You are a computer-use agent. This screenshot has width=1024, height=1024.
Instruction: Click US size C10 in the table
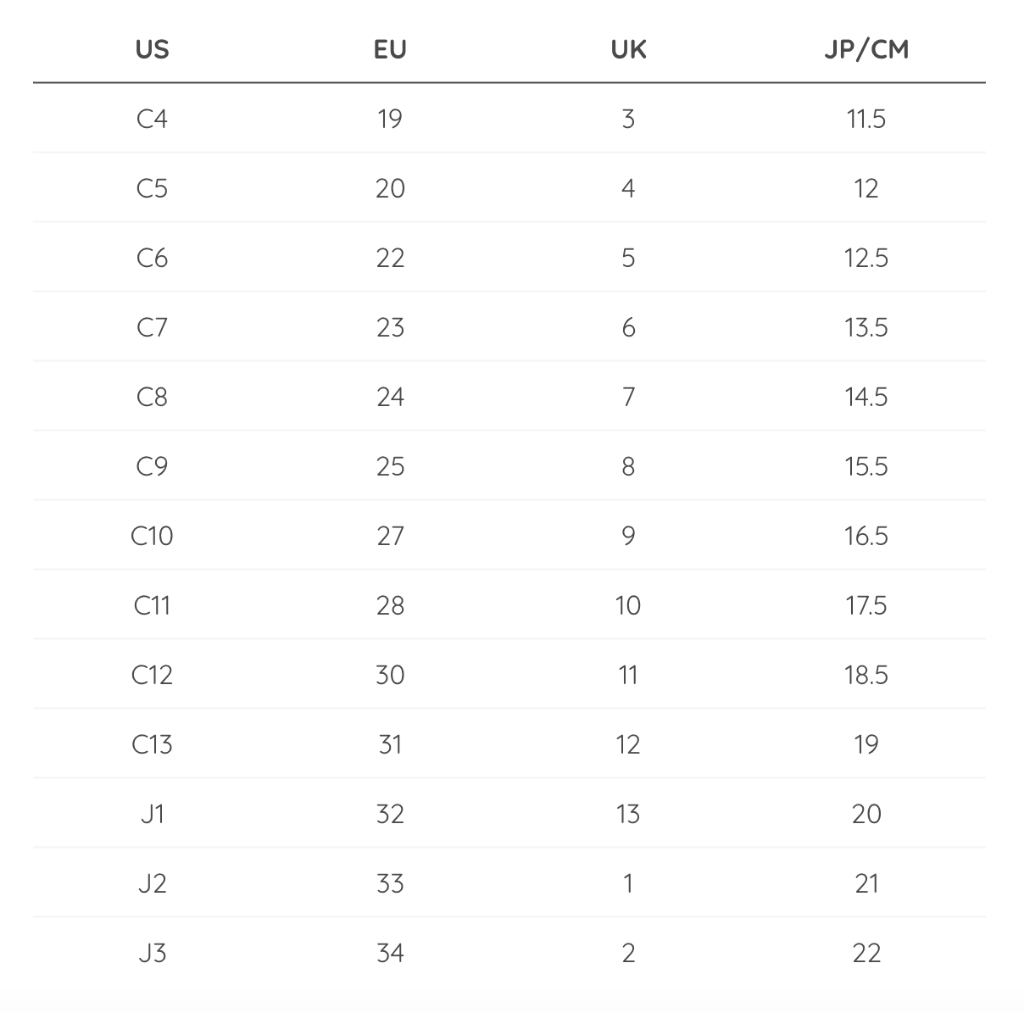pos(152,536)
